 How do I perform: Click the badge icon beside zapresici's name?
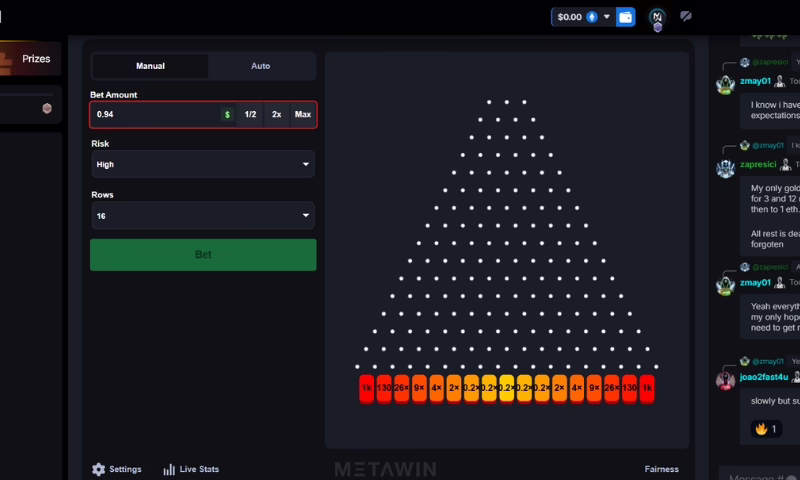(785, 164)
